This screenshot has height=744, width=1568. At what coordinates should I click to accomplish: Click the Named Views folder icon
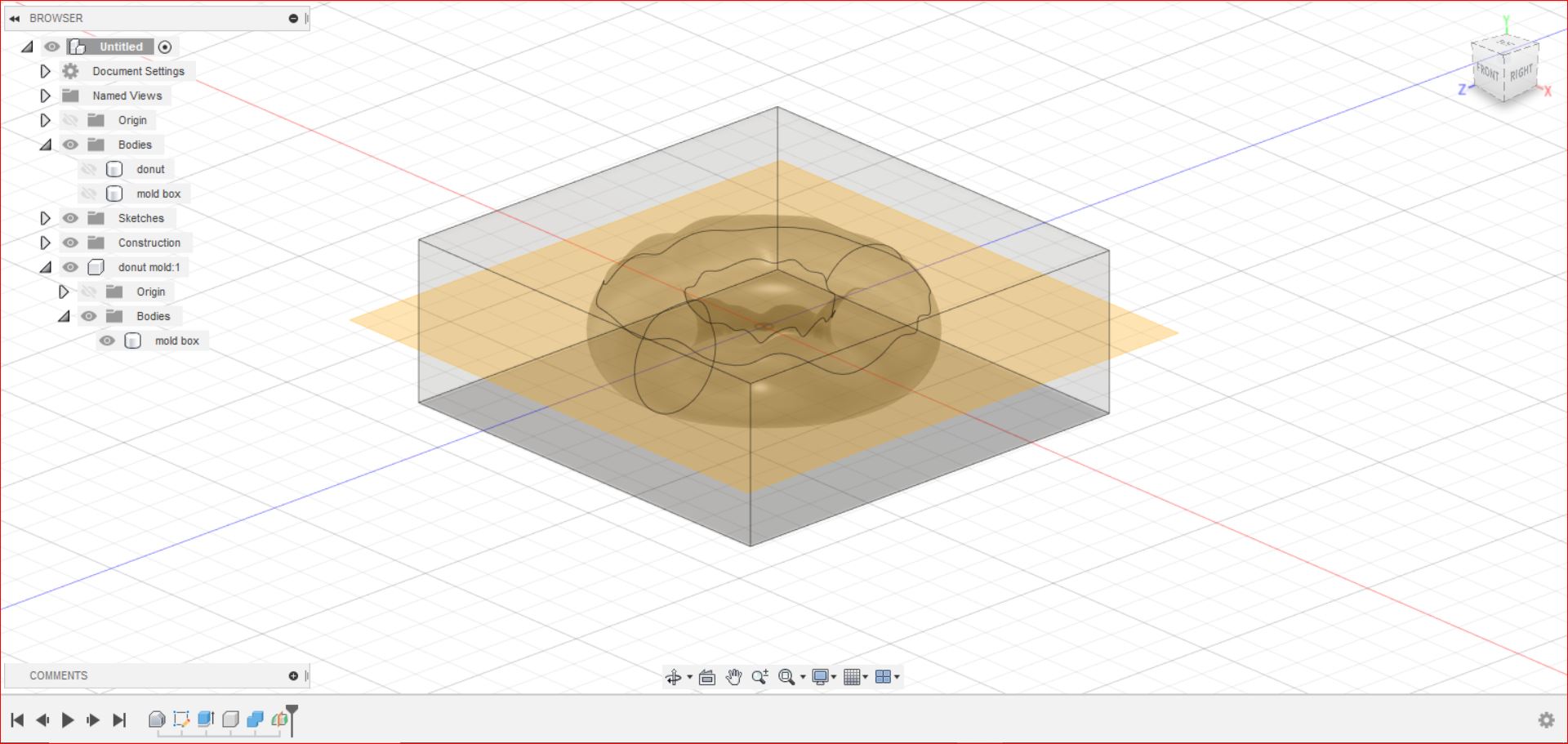[71, 96]
